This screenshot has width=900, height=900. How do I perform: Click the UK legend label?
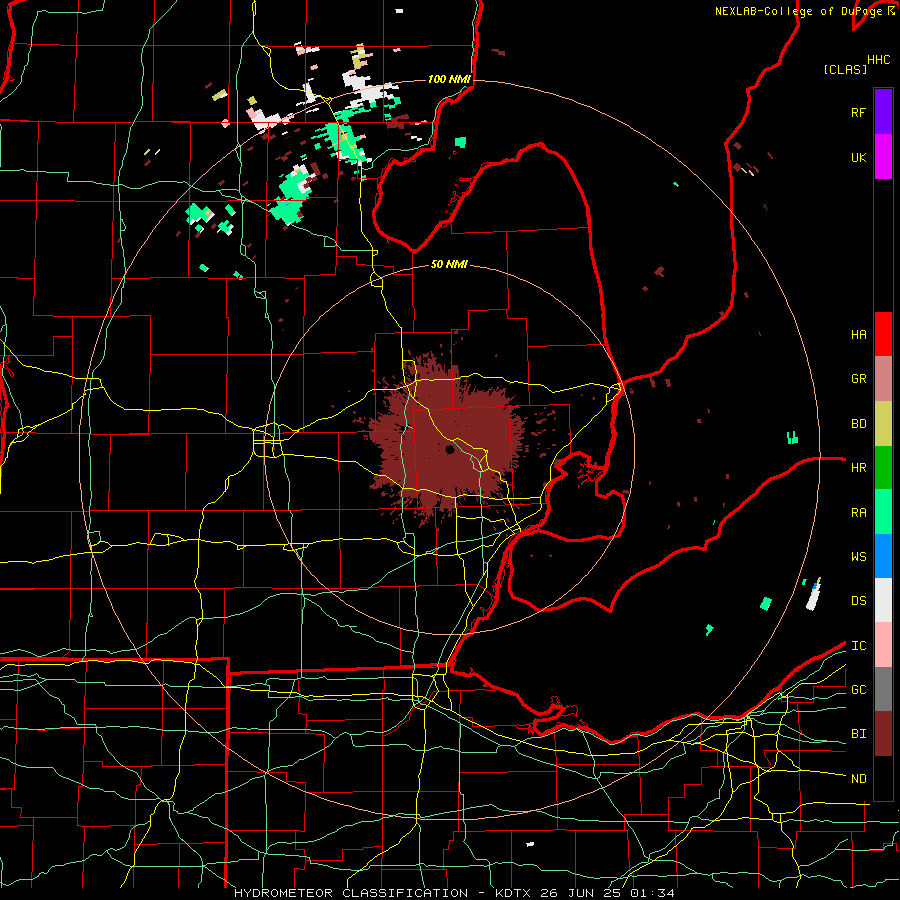click(858, 157)
